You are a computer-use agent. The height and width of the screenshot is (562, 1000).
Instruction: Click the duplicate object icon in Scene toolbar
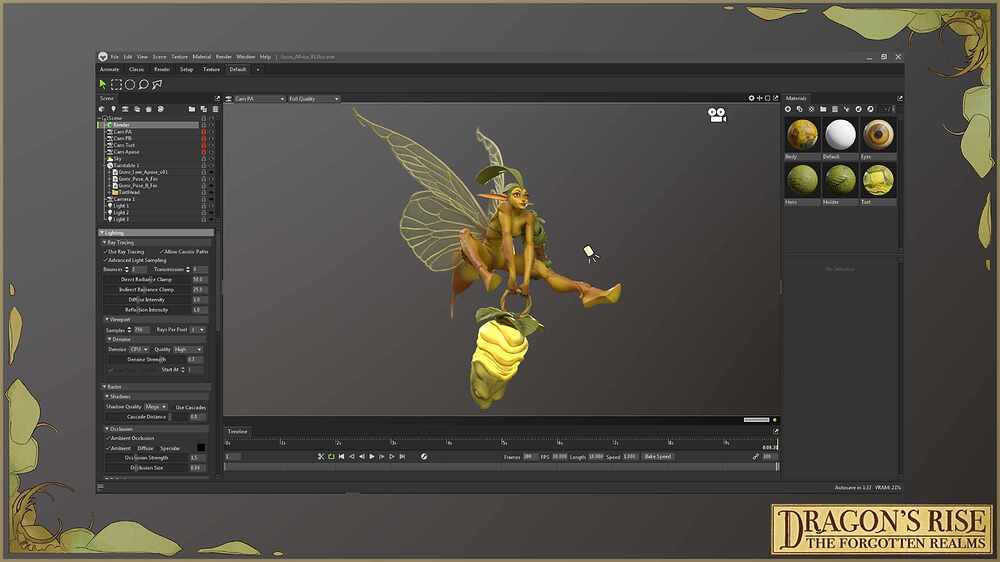(203, 109)
